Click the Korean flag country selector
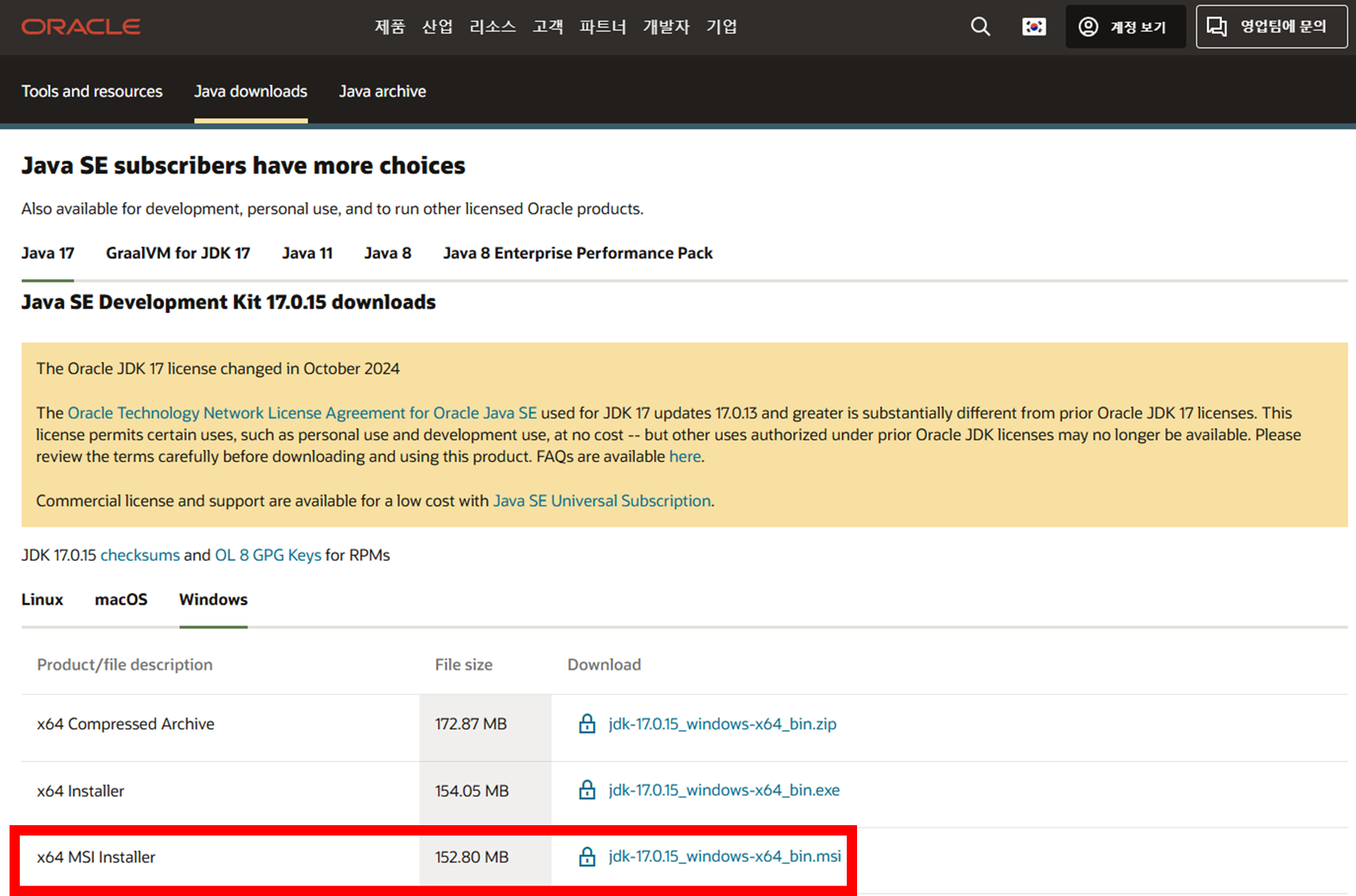This screenshot has width=1356, height=896. pyautogui.click(x=1034, y=27)
